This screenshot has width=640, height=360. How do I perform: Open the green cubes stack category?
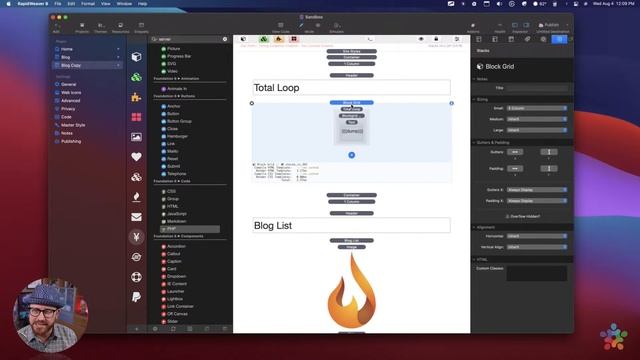click(x=136, y=77)
